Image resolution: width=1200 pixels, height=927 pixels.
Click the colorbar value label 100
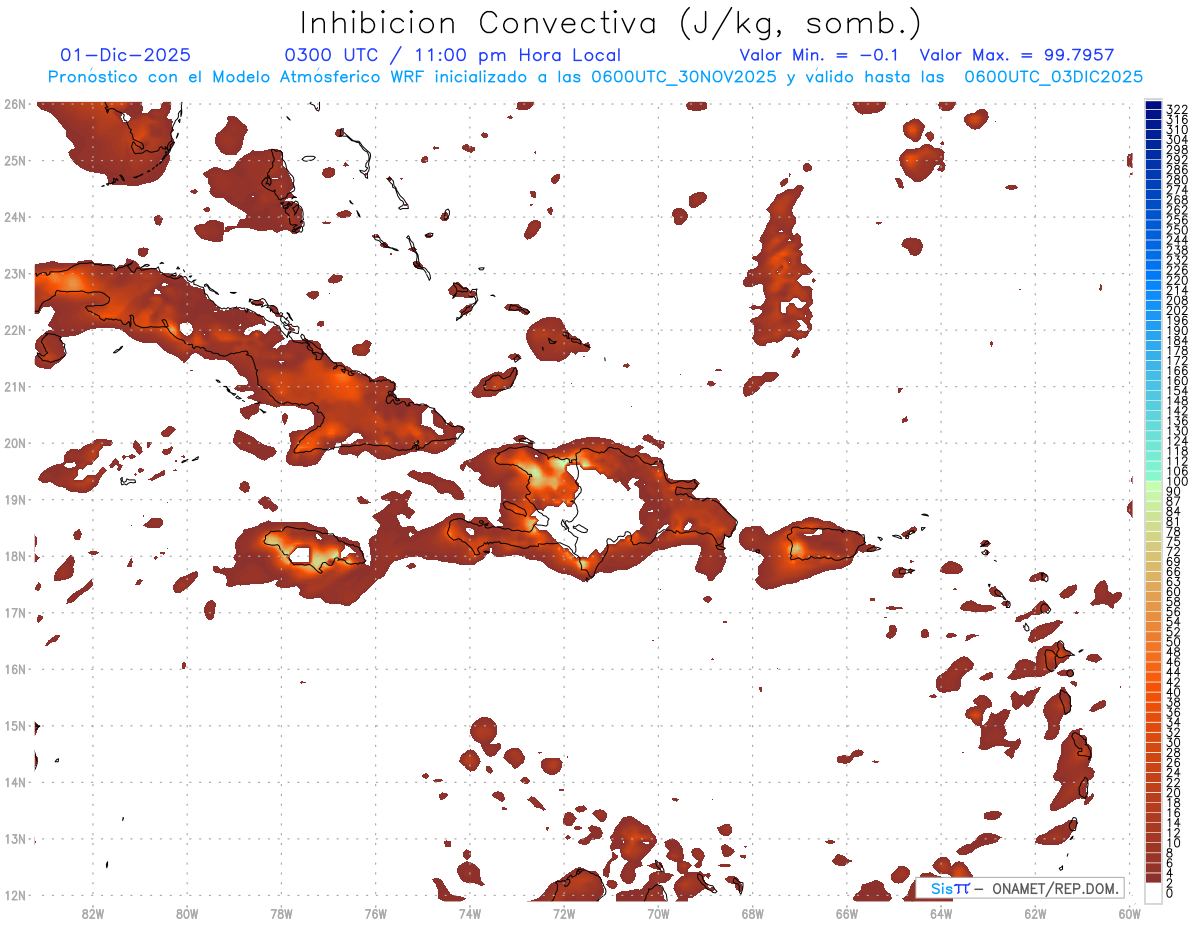click(1177, 482)
